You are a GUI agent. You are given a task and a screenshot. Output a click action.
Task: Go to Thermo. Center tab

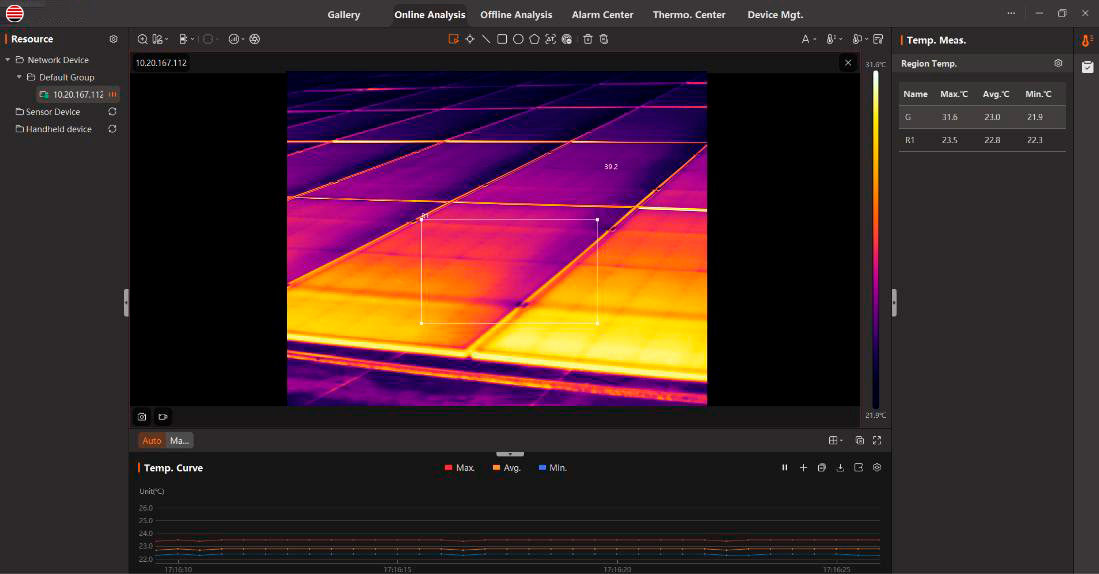click(689, 15)
